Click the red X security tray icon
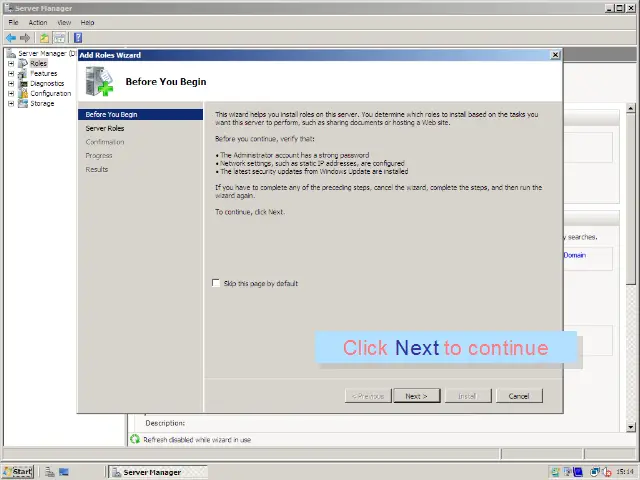 pos(607,472)
